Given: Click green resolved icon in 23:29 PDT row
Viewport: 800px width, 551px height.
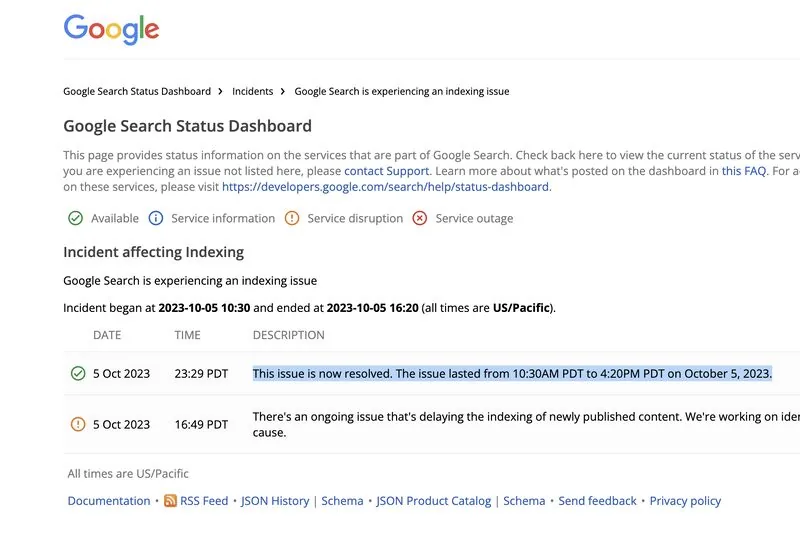Looking at the screenshot, I should [x=78, y=373].
